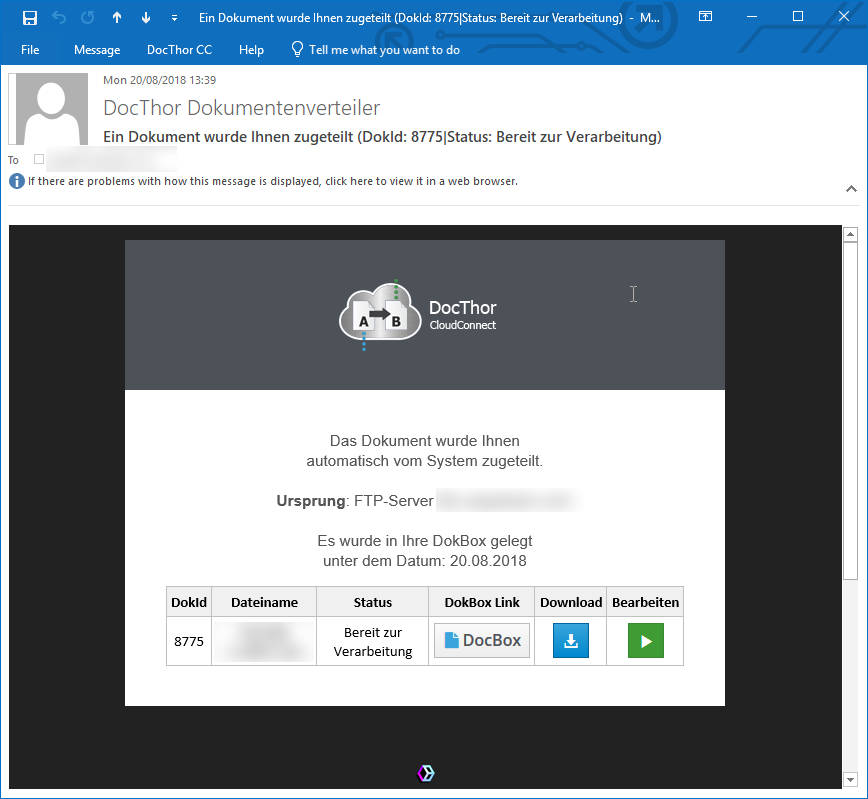The height and width of the screenshot is (799, 868).
Task: Click DocThor Dokumentenverteiler sender name
Action: 241,108
